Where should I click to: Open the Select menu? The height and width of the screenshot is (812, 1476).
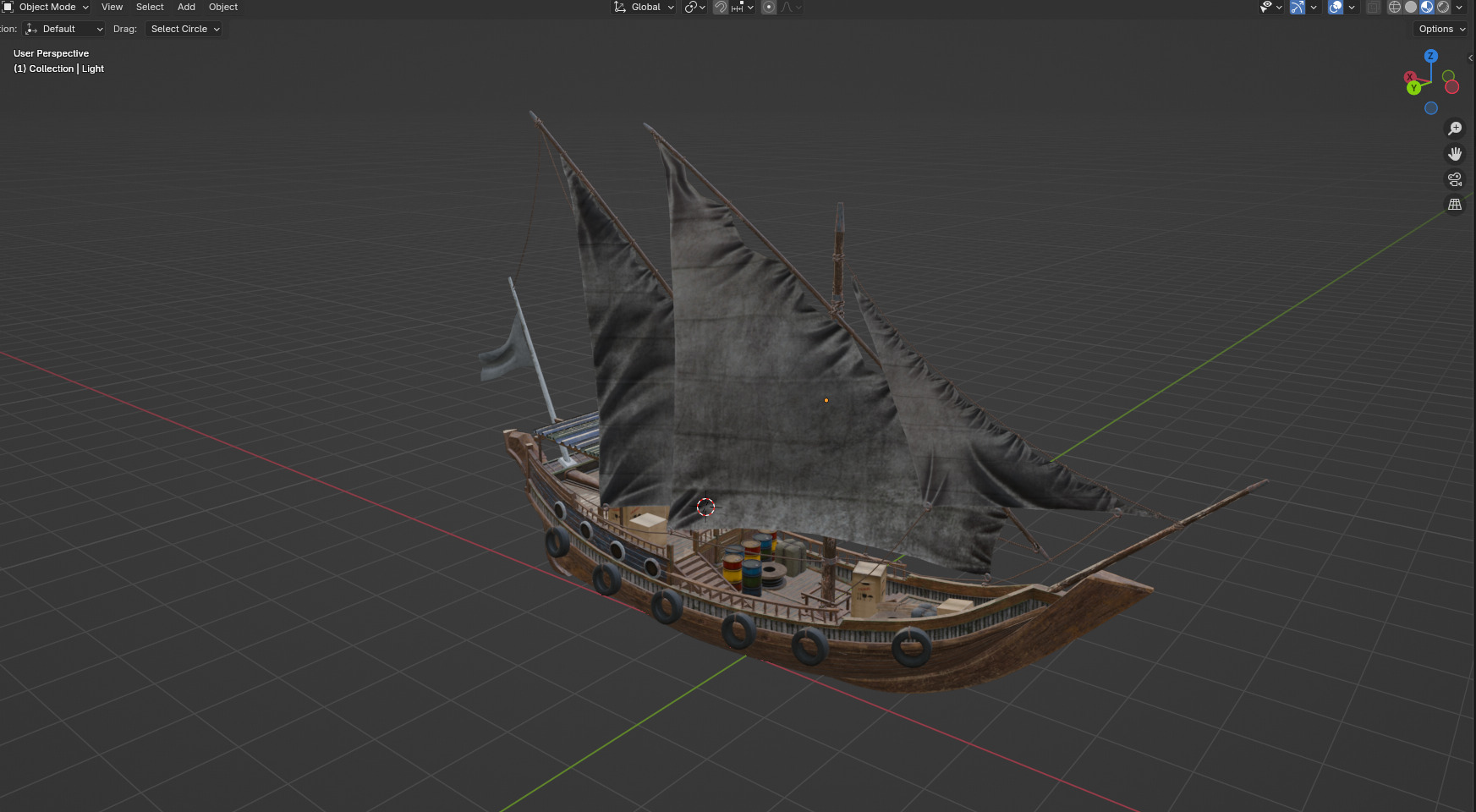pos(150,7)
